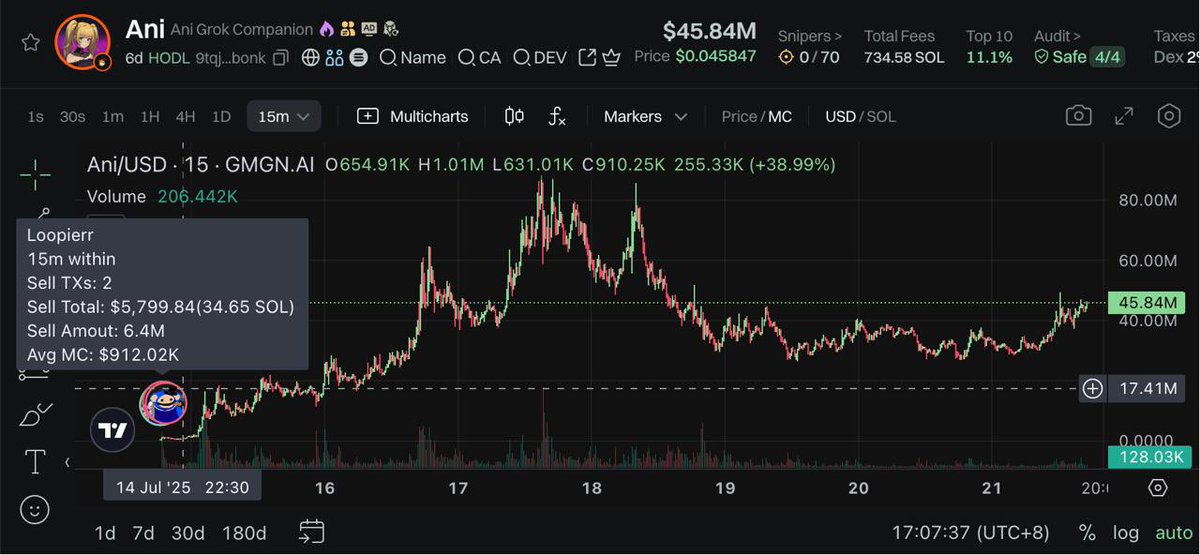Click the purple flame badge

point(326,30)
